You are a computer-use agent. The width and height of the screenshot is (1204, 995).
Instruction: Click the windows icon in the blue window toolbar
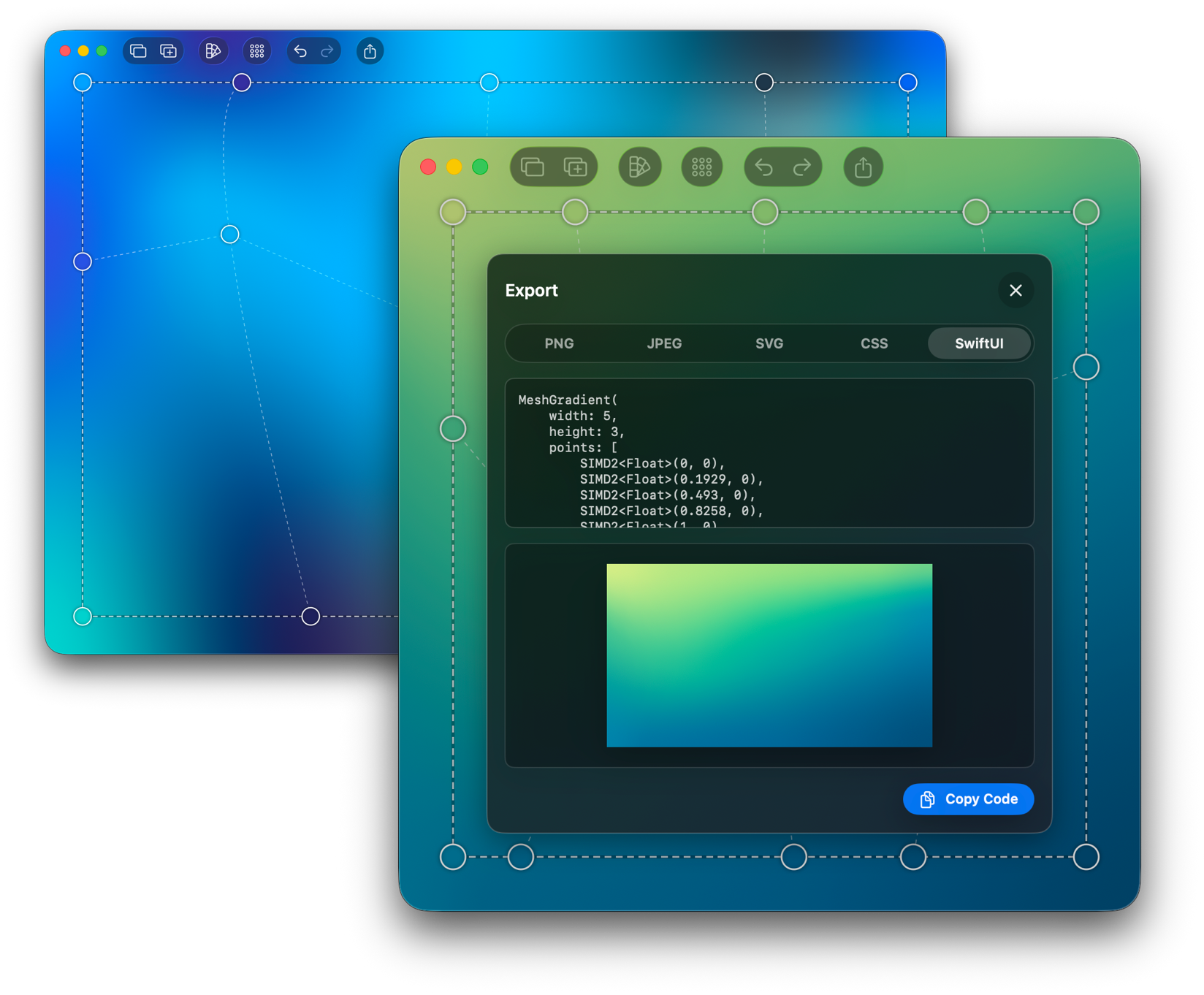click(x=138, y=51)
